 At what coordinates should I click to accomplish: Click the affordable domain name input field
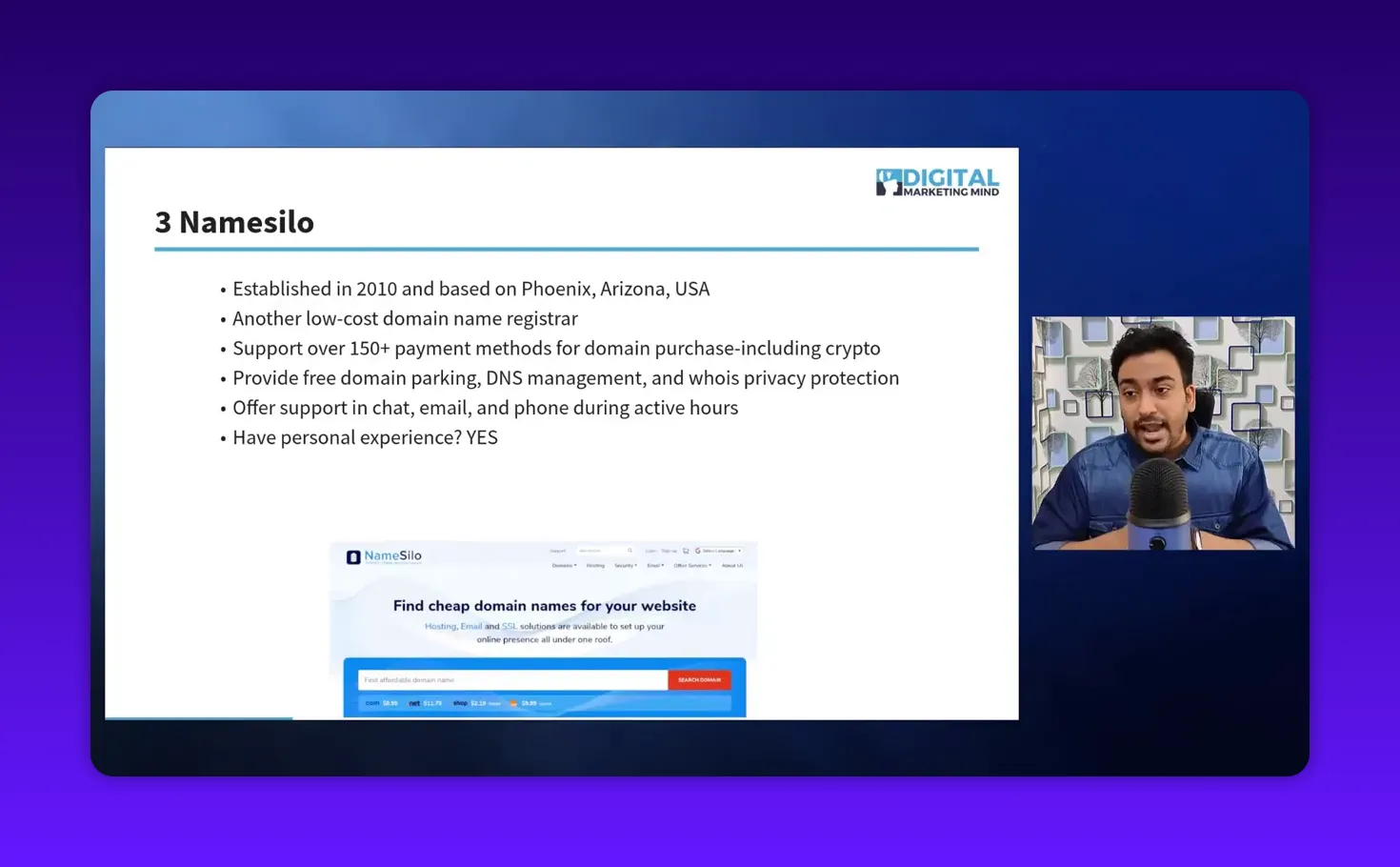[510, 679]
